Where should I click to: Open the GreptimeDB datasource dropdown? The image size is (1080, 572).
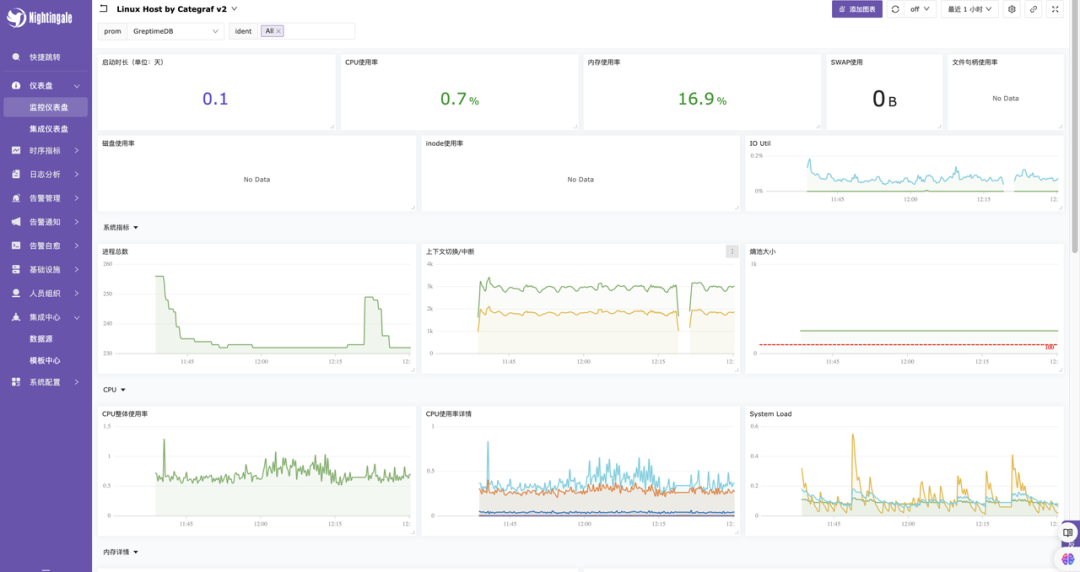176,31
